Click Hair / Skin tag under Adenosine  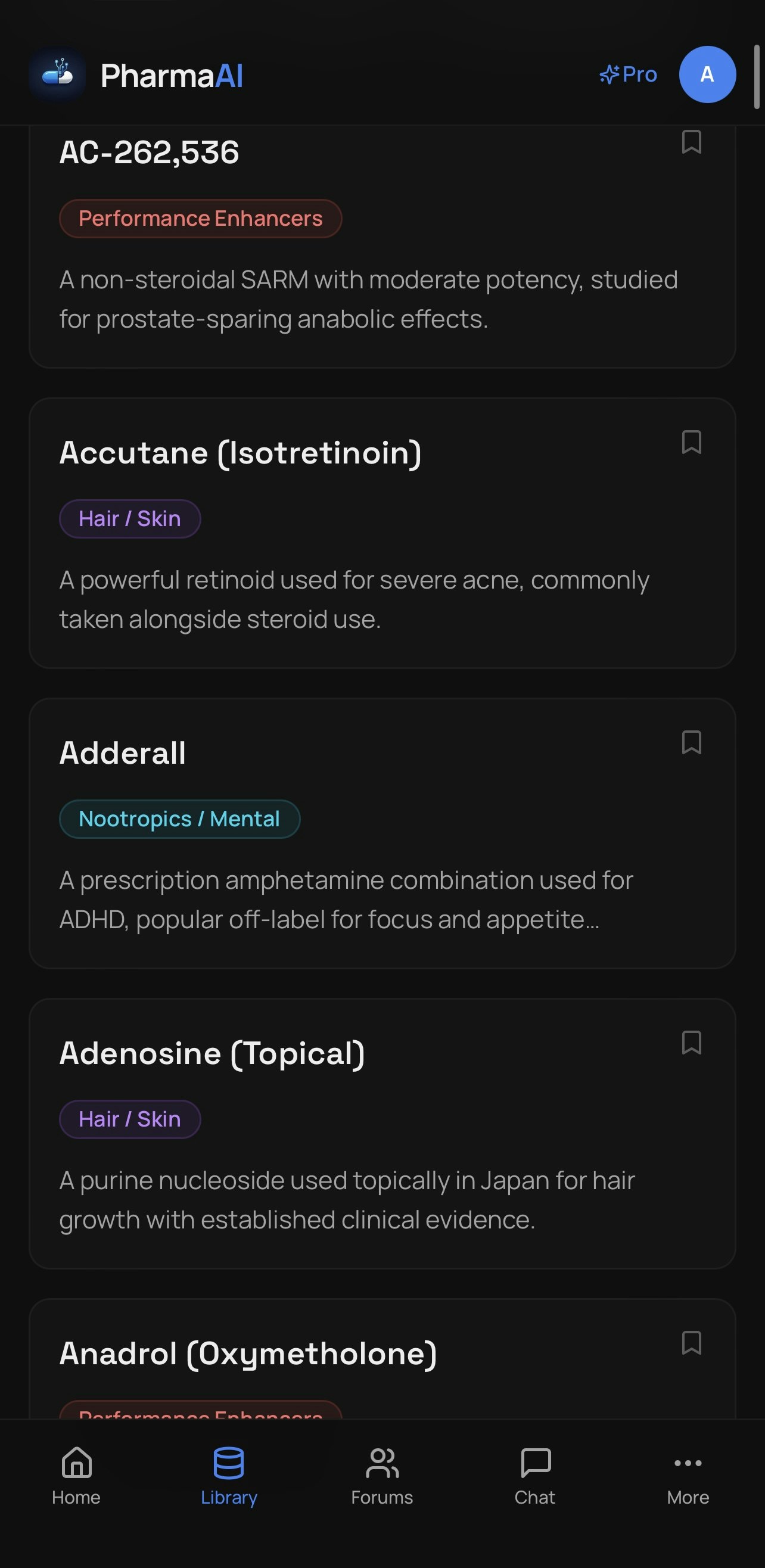click(130, 1119)
